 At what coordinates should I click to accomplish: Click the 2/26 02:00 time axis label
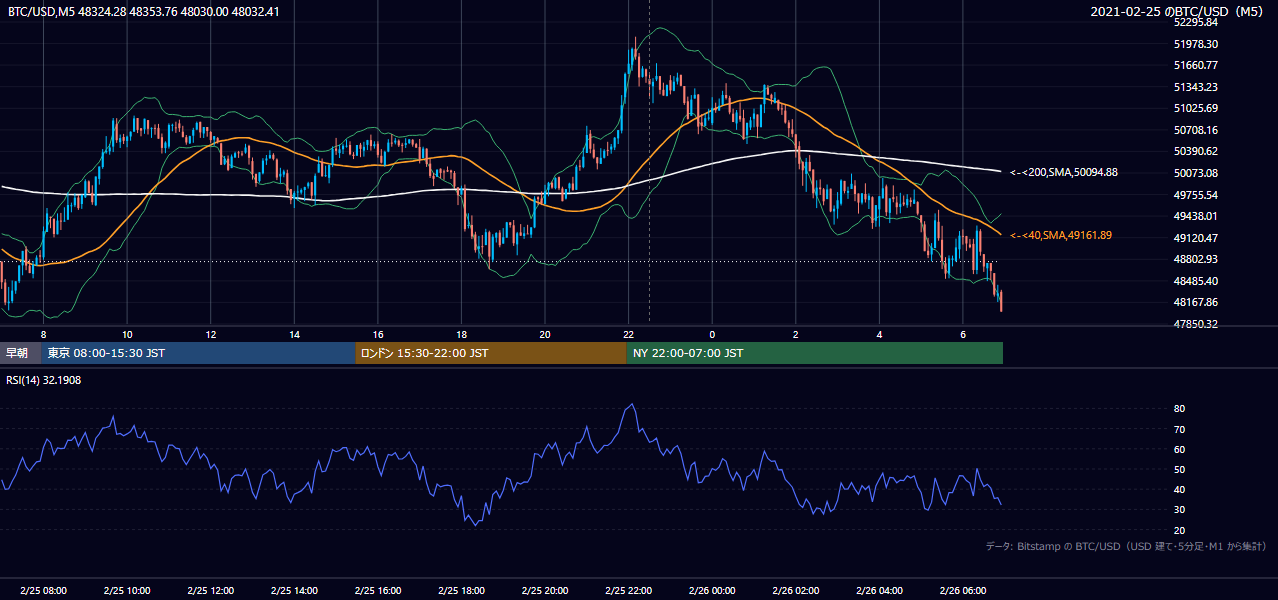795,590
